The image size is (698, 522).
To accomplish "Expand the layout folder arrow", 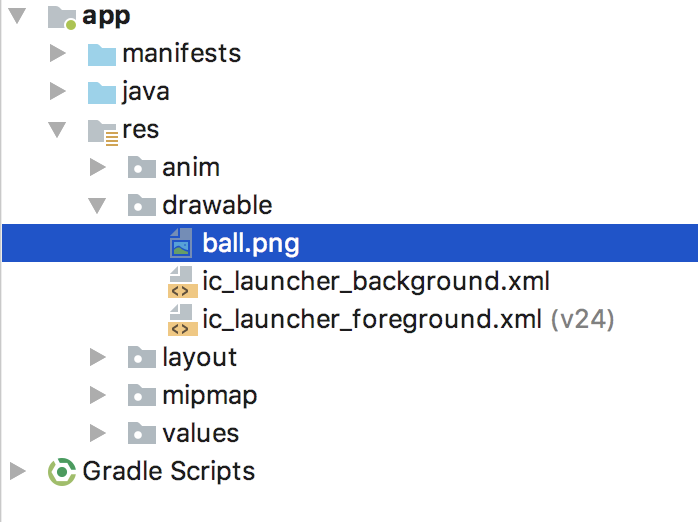I will point(97,357).
